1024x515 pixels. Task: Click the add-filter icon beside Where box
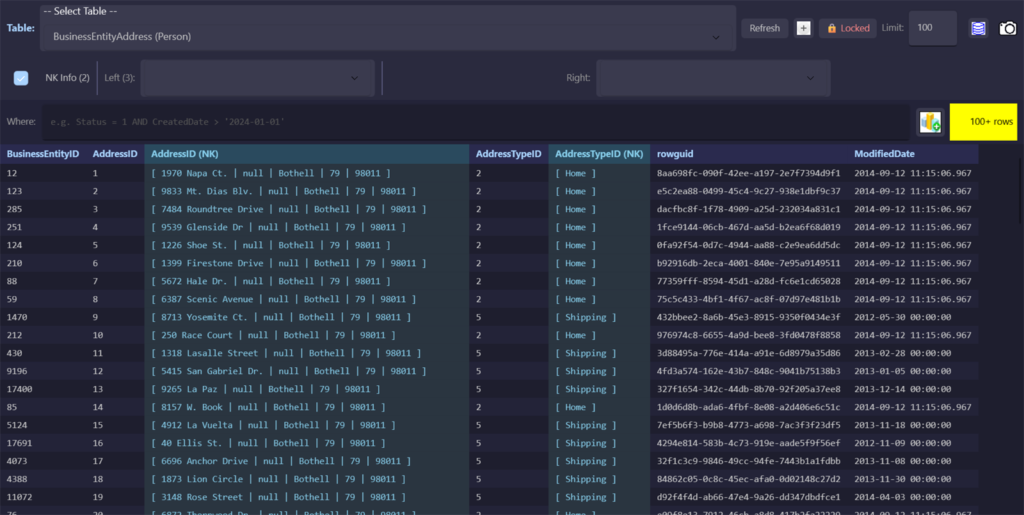click(x=930, y=122)
